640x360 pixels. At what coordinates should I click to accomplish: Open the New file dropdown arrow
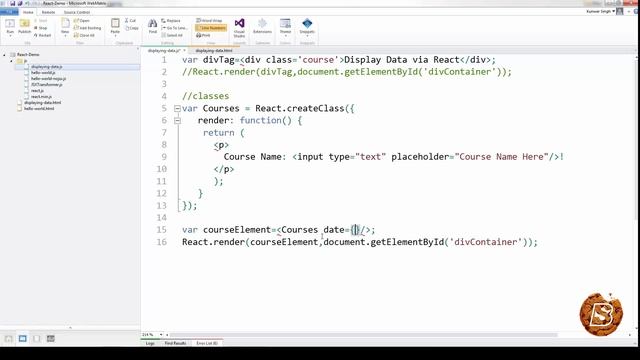point(65,36)
